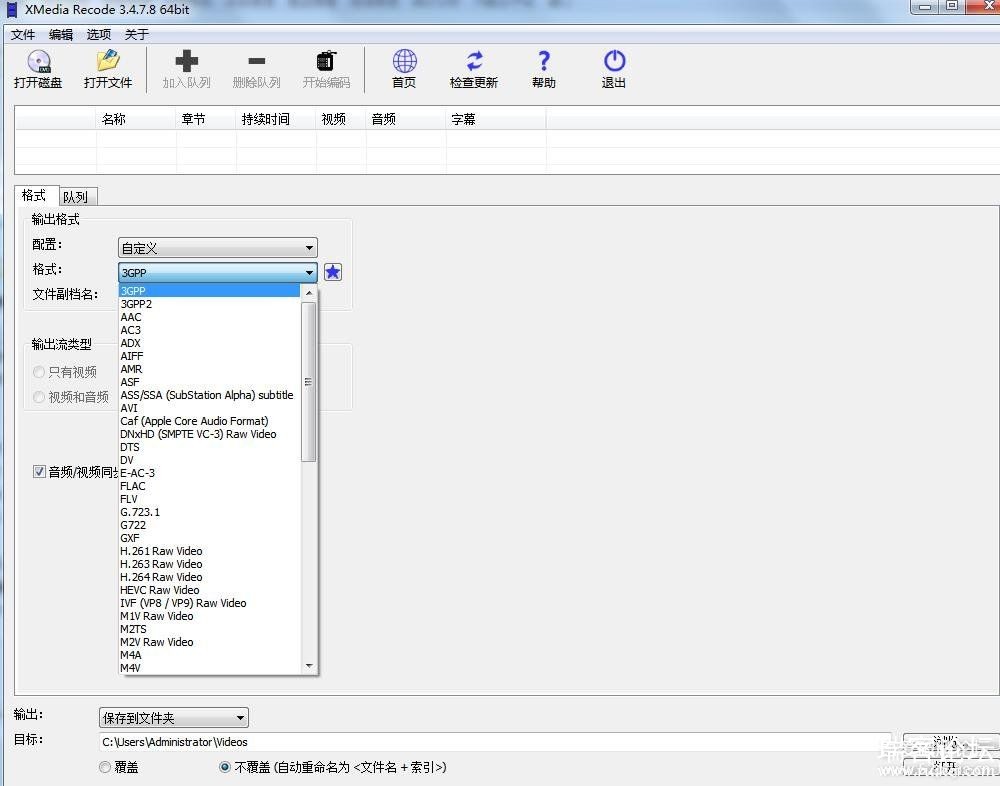Choose H.263 Raw Video format

[x=209, y=564]
